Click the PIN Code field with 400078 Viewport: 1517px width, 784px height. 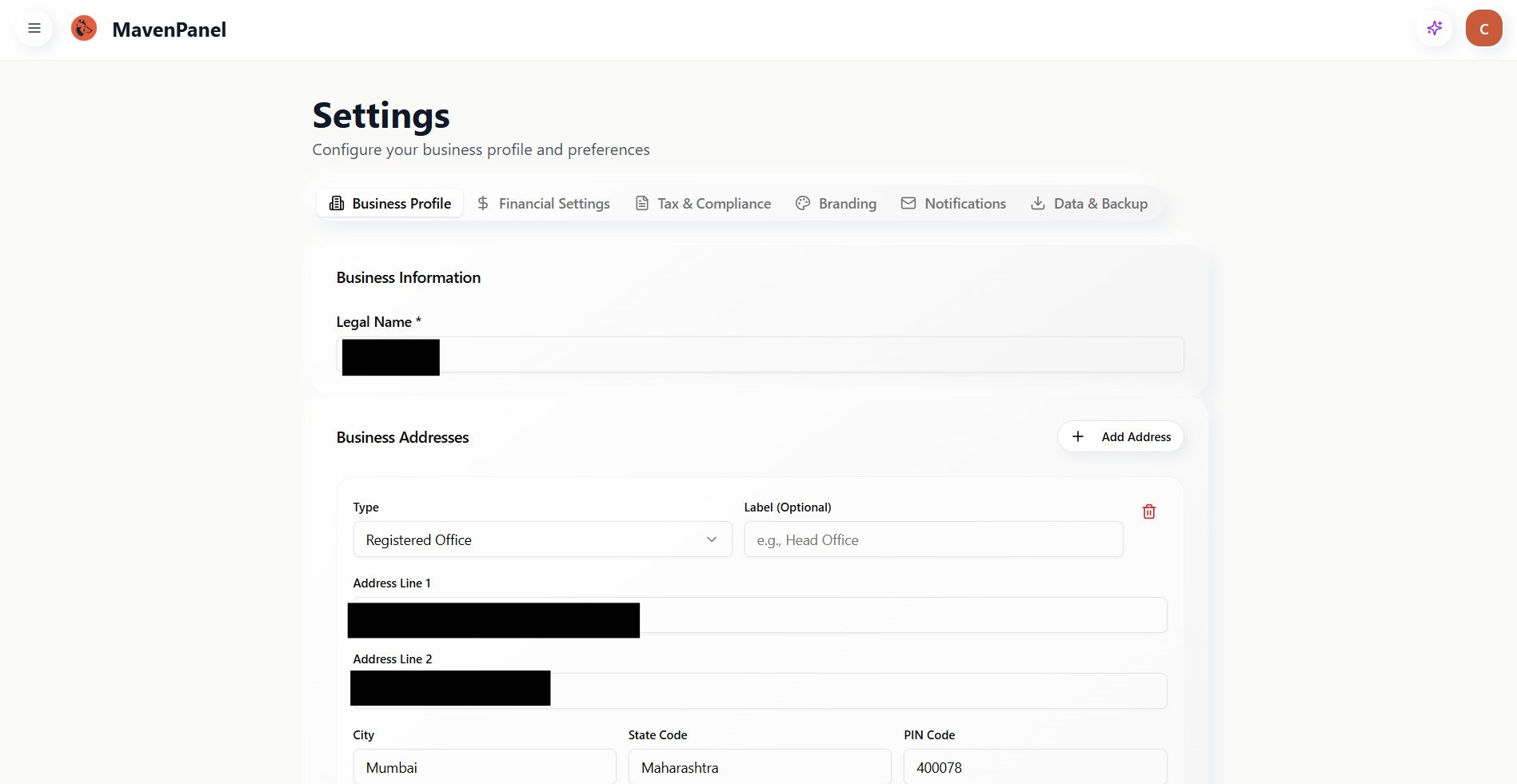click(x=1035, y=766)
